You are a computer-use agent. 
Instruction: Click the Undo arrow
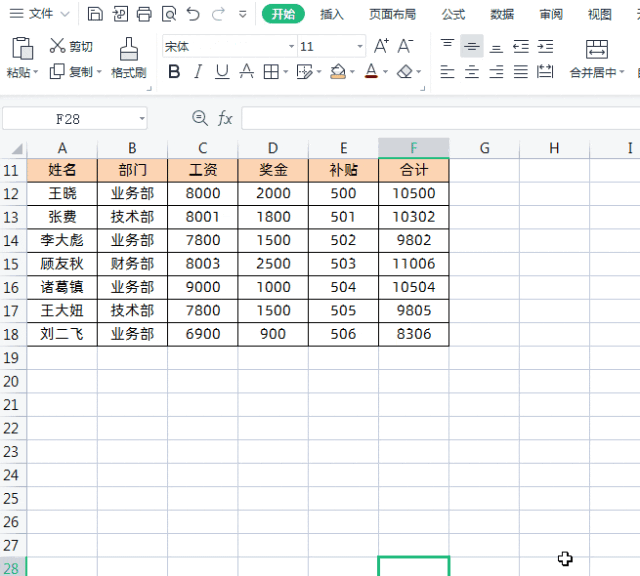click(193, 14)
